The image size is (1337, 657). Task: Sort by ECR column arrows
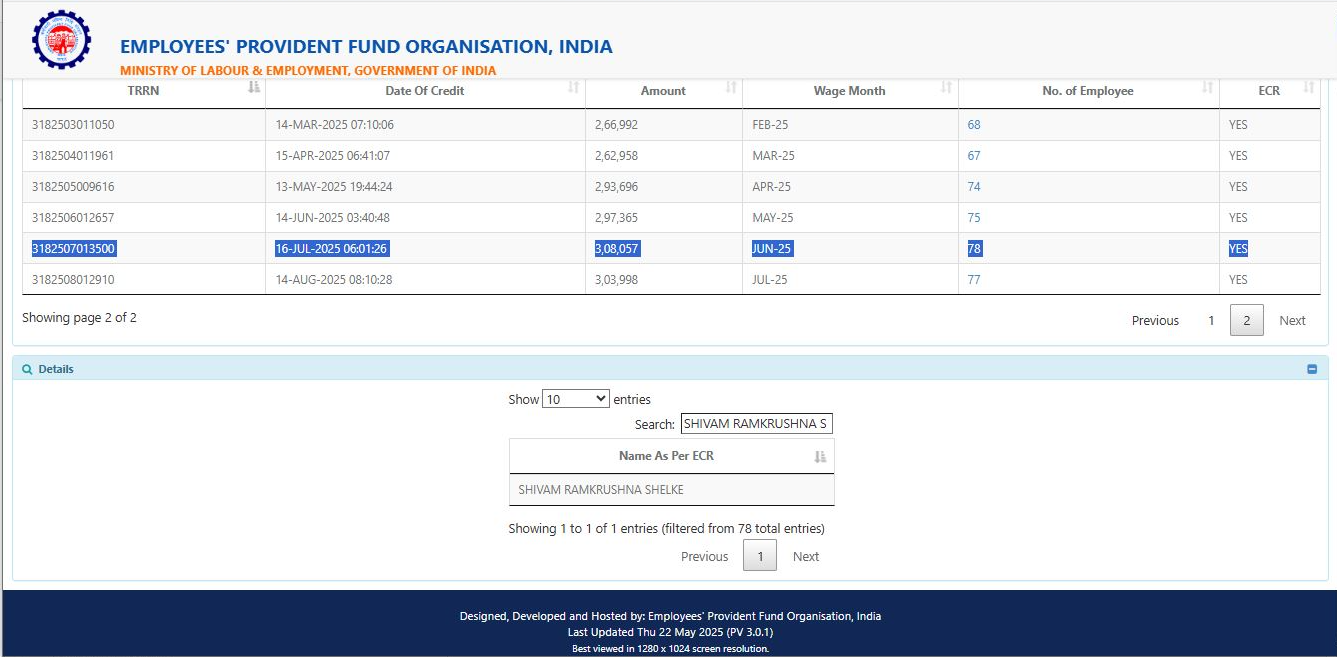click(1308, 88)
